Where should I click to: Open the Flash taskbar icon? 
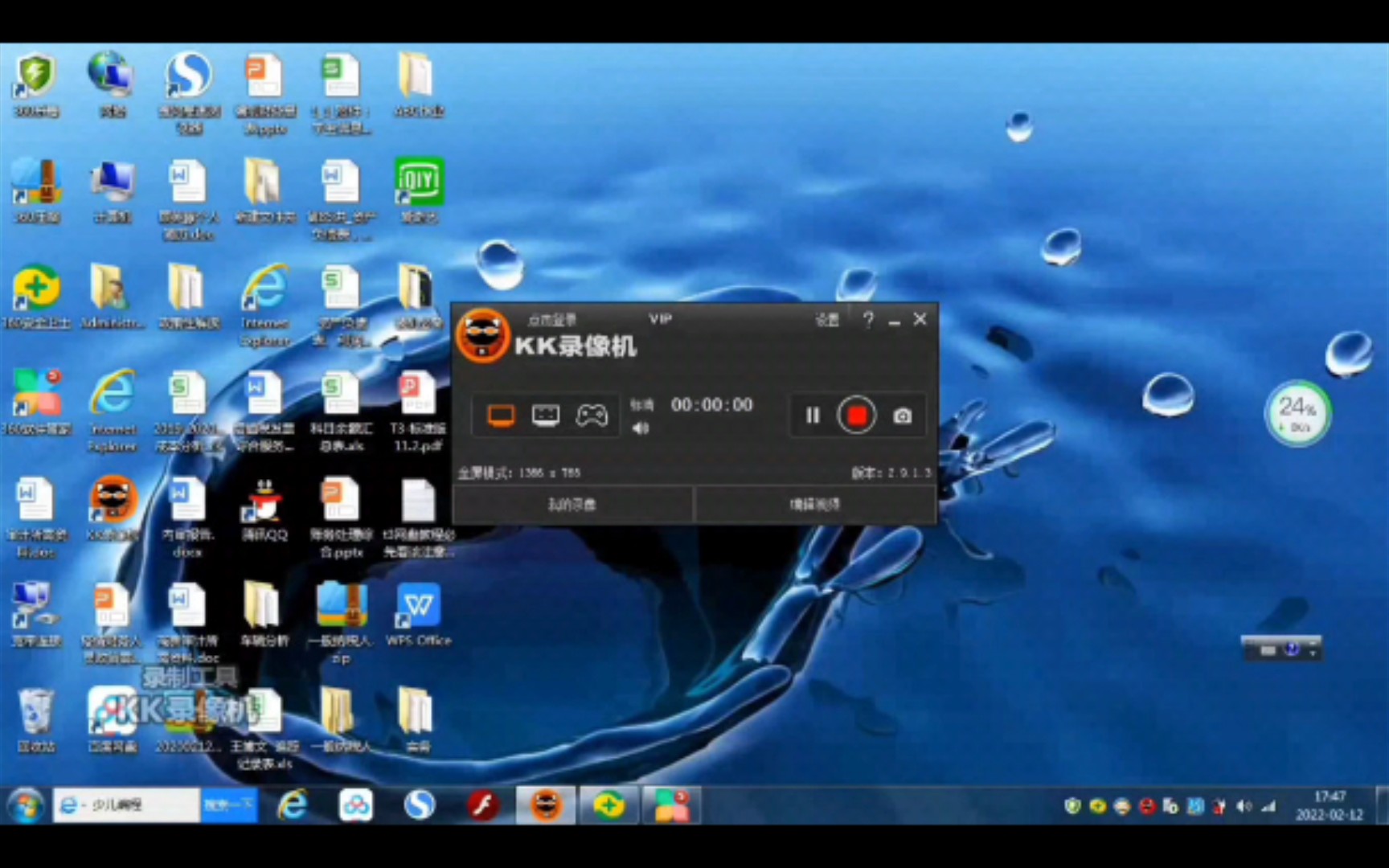(482, 805)
